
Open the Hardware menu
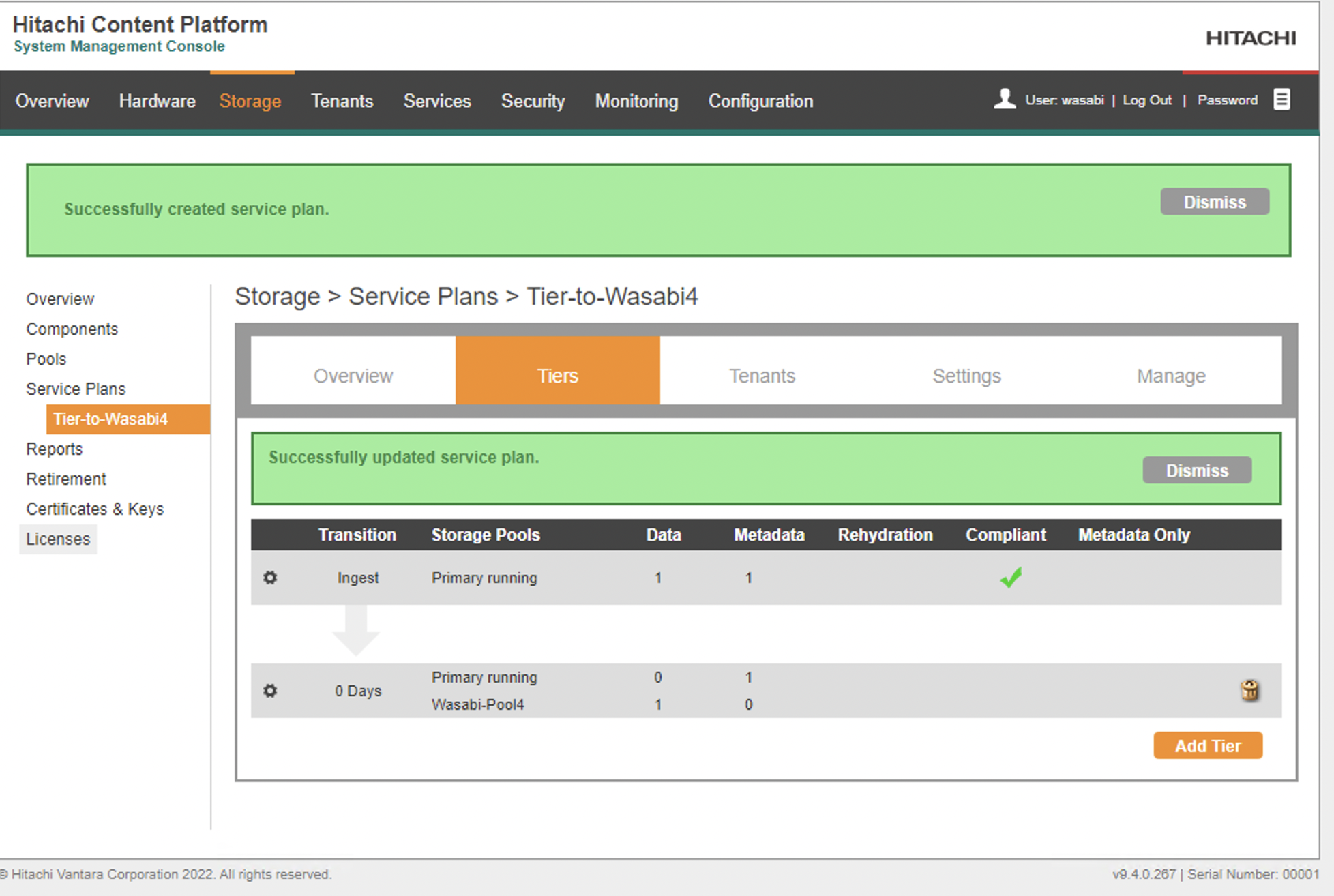pos(157,101)
